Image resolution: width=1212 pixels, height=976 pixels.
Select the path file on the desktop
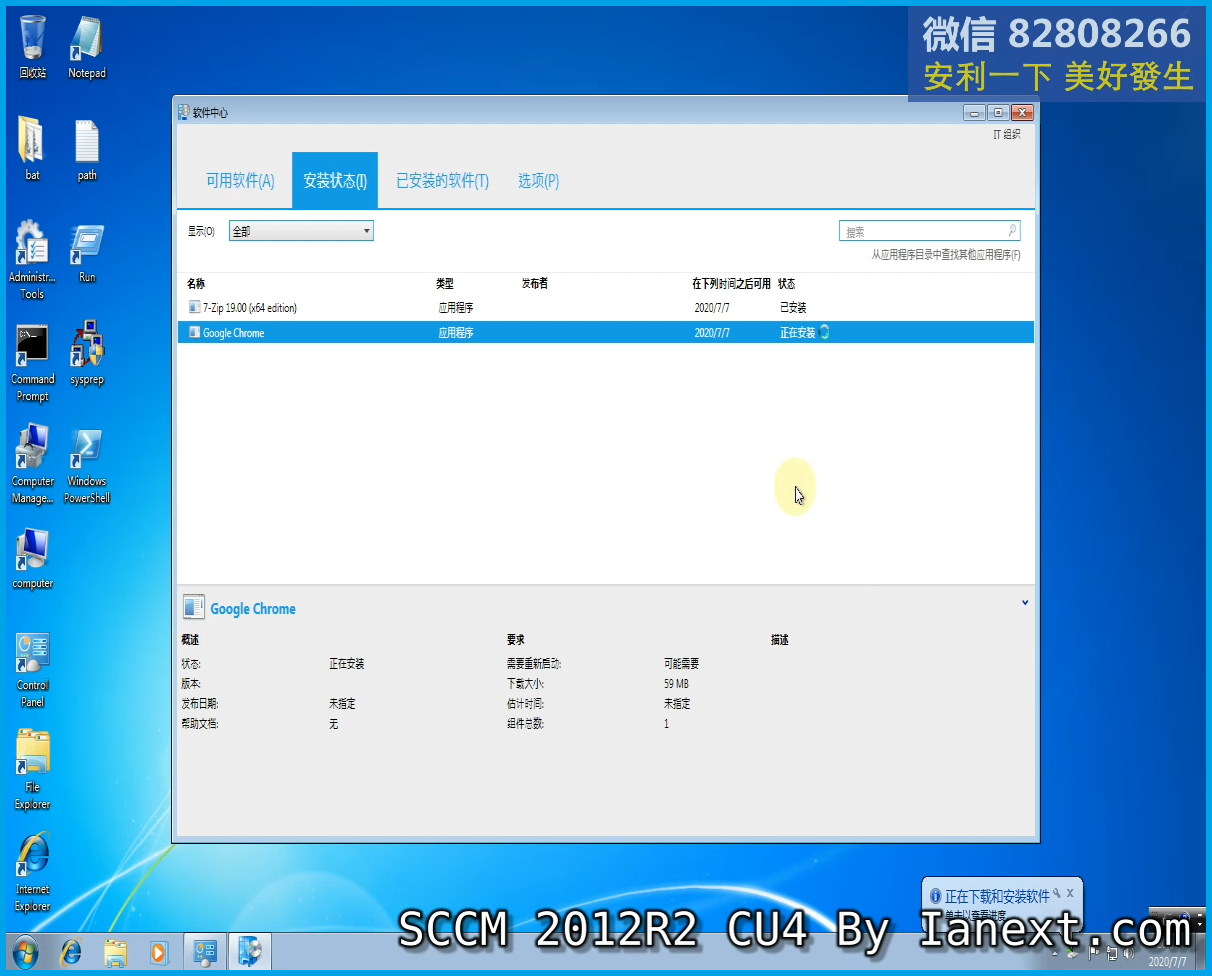coord(87,149)
